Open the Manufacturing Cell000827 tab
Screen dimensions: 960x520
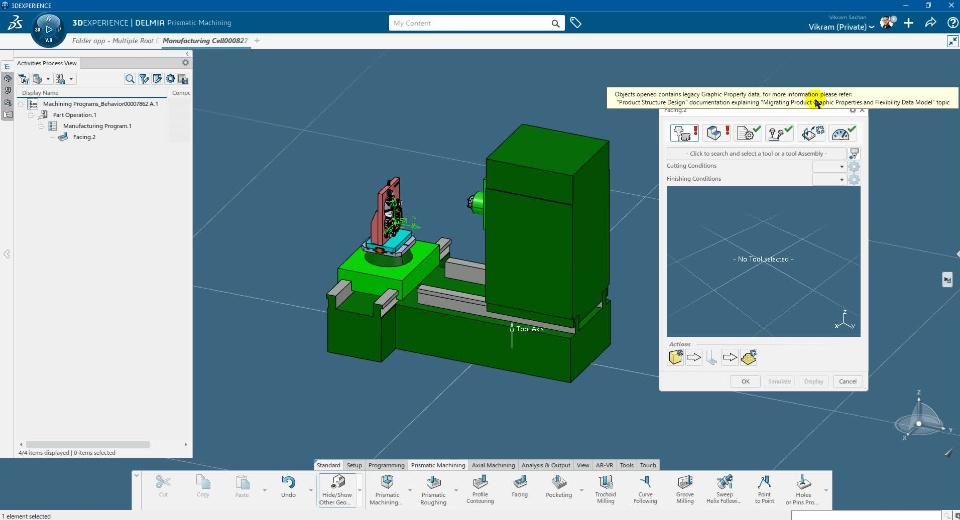pos(205,40)
